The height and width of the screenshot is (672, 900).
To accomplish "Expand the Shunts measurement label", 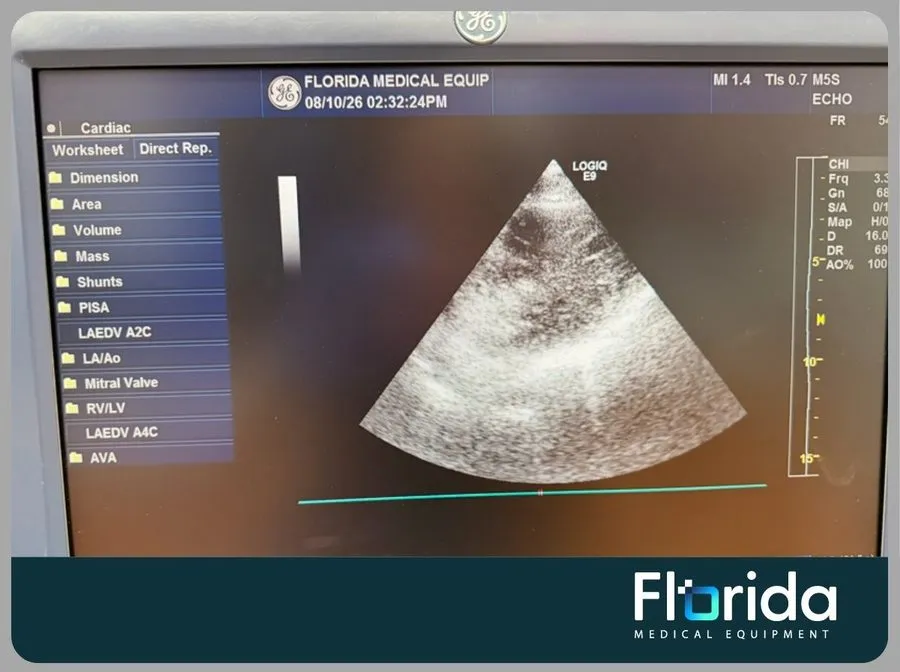I will pyautogui.click(x=100, y=282).
